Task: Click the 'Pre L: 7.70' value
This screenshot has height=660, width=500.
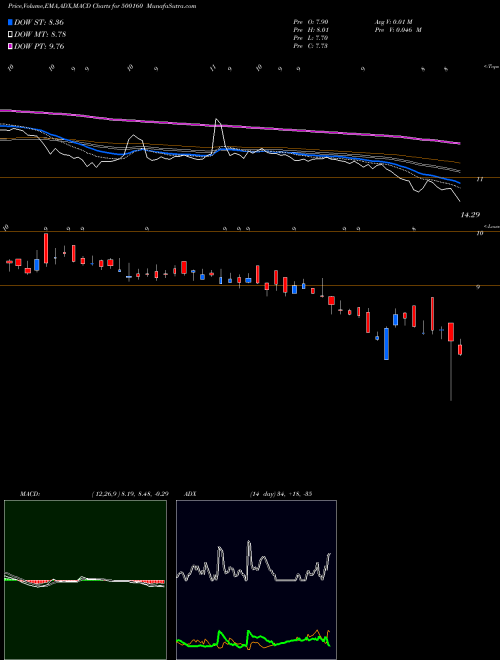Action: click(311, 38)
